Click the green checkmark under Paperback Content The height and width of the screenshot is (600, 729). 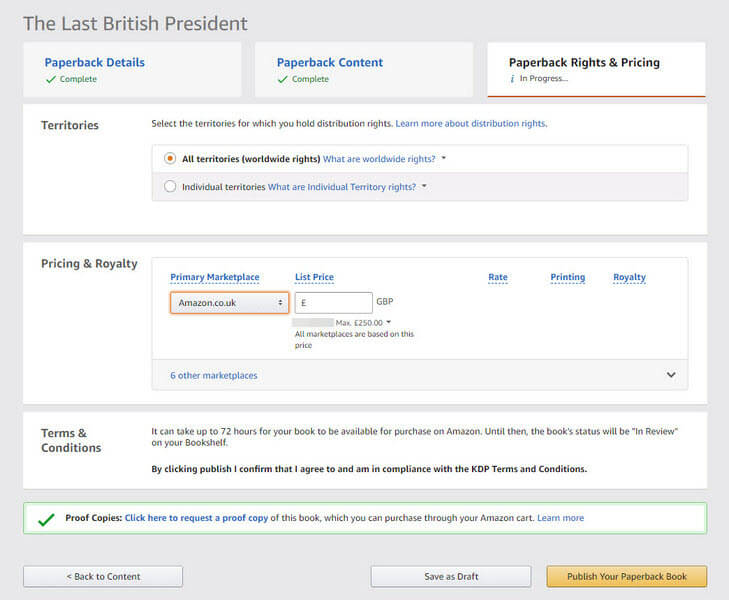[x=283, y=79]
